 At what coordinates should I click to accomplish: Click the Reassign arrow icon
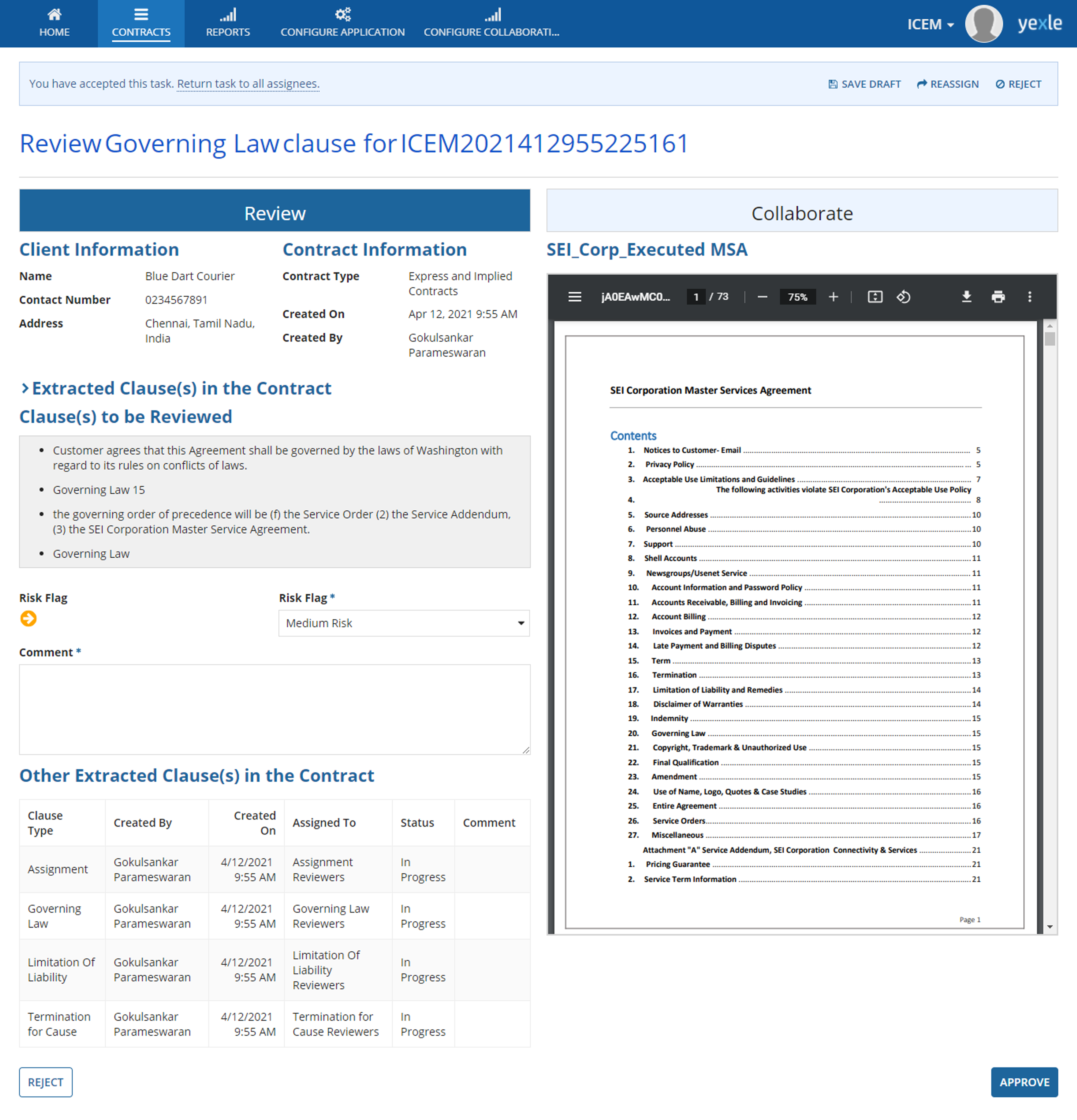[x=922, y=84]
